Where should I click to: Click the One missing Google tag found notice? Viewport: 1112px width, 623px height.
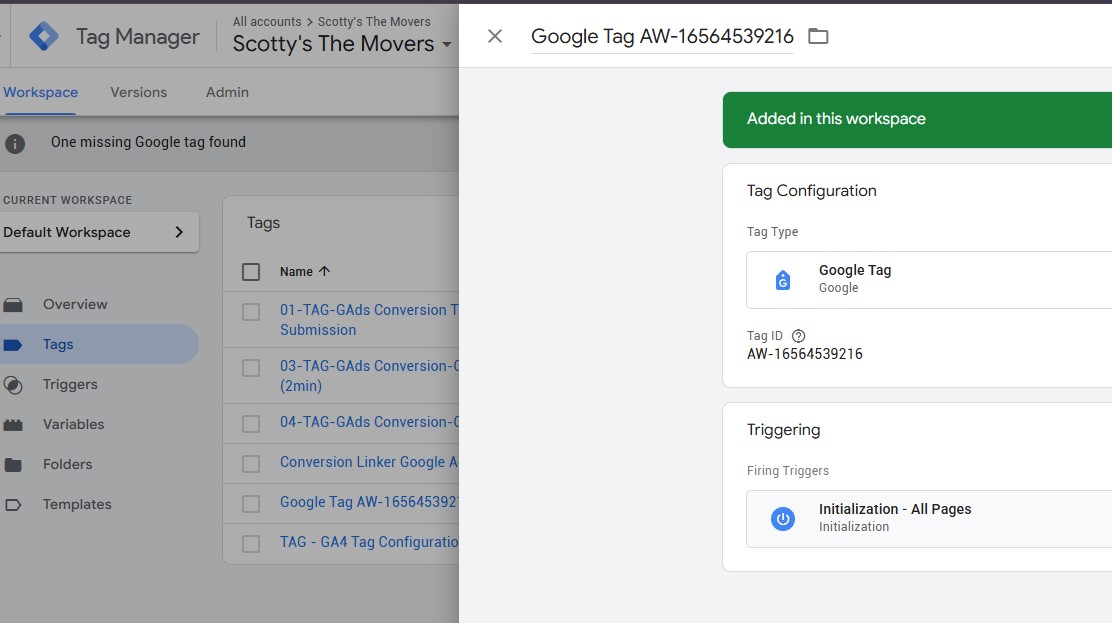tap(148, 142)
